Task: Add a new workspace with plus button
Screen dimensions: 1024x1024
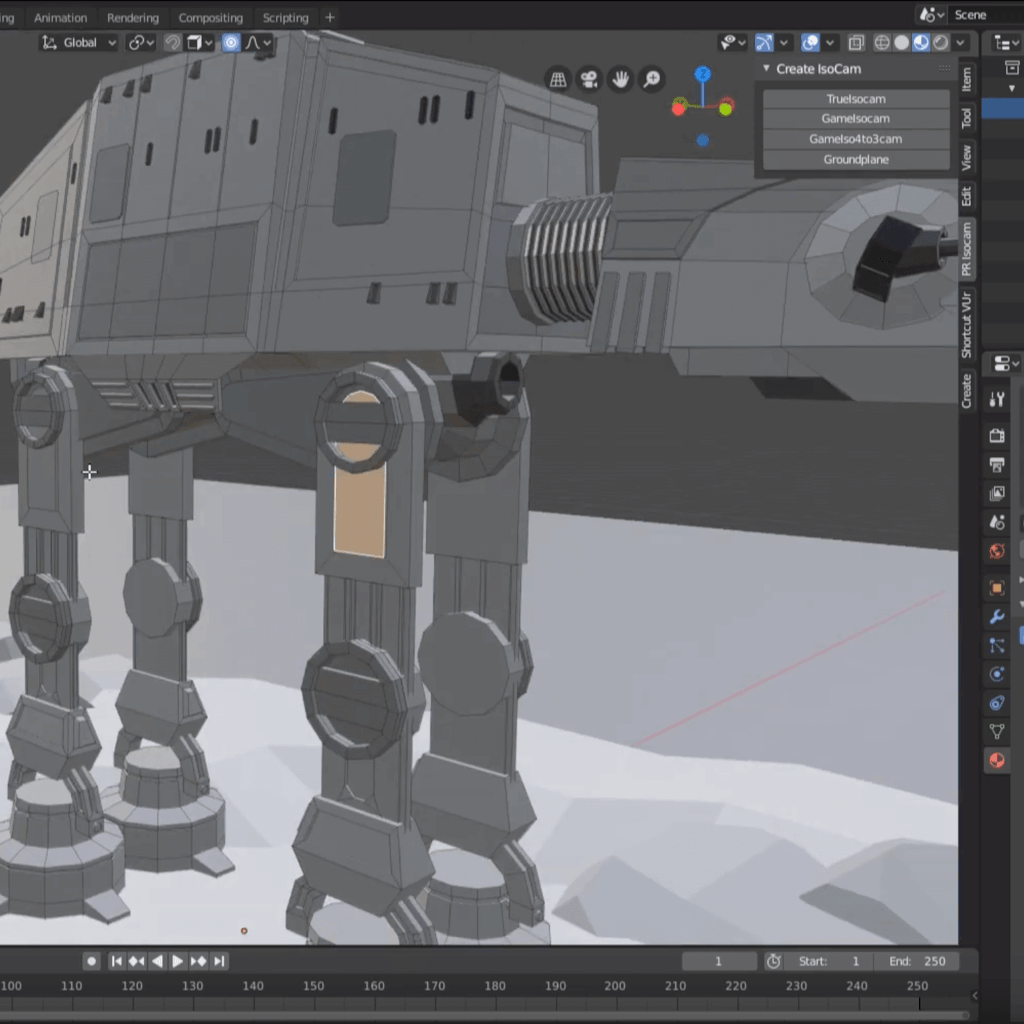Action: (x=330, y=18)
